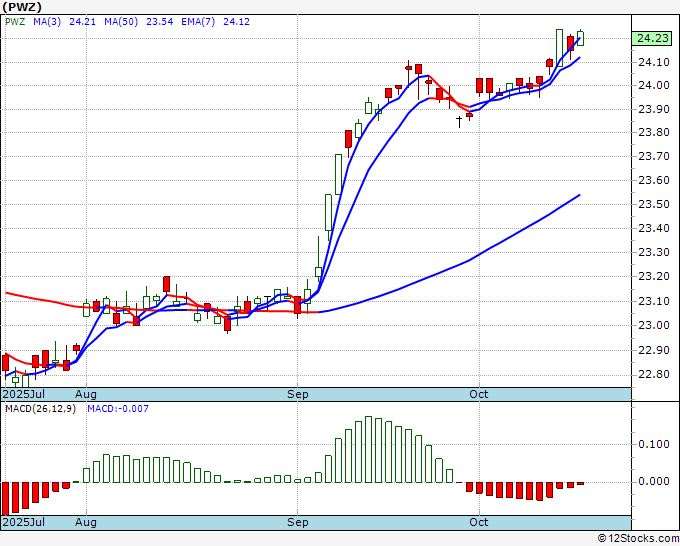This screenshot has width=680, height=546.
Task: Click the Oct marker on price chart axis
Action: [480, 395]
